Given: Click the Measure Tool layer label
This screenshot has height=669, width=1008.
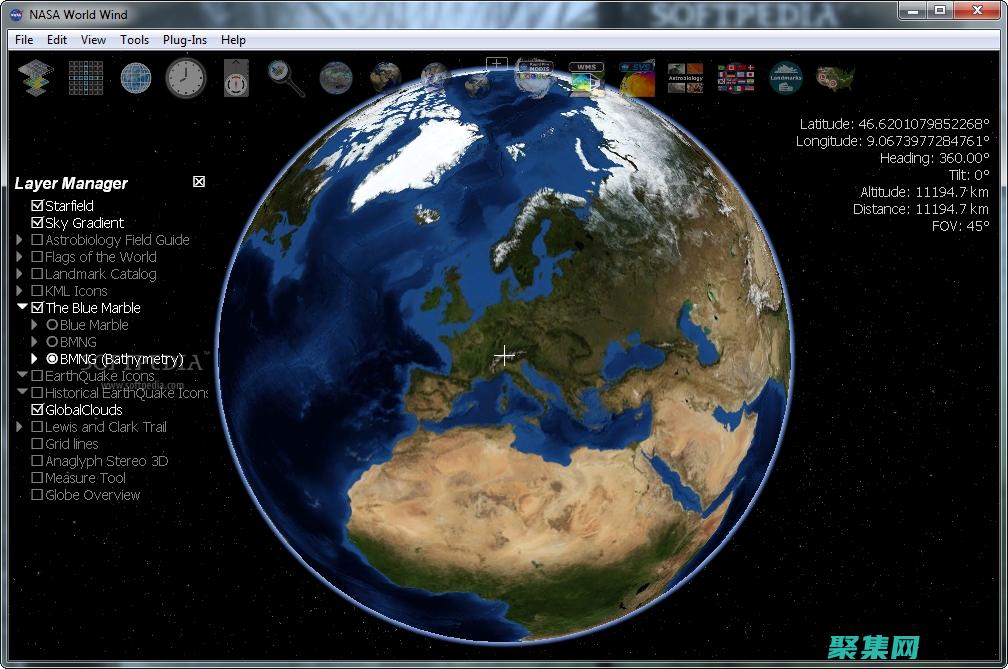Looking at the screenshot, I should point(85,478).
